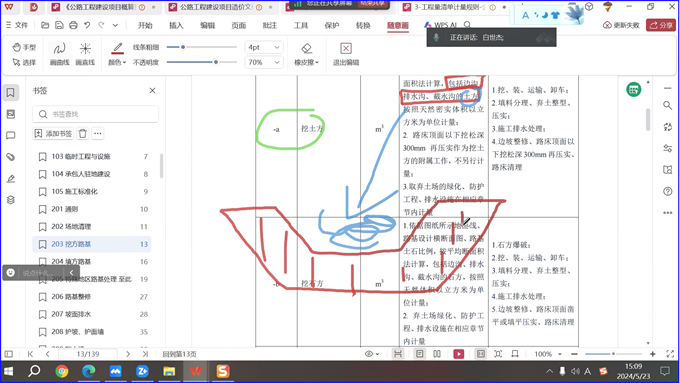Viewport: 680px width, 383px height.
Task: Toggle the bookmark sidebar panel icon
Action: click(10, 92)
